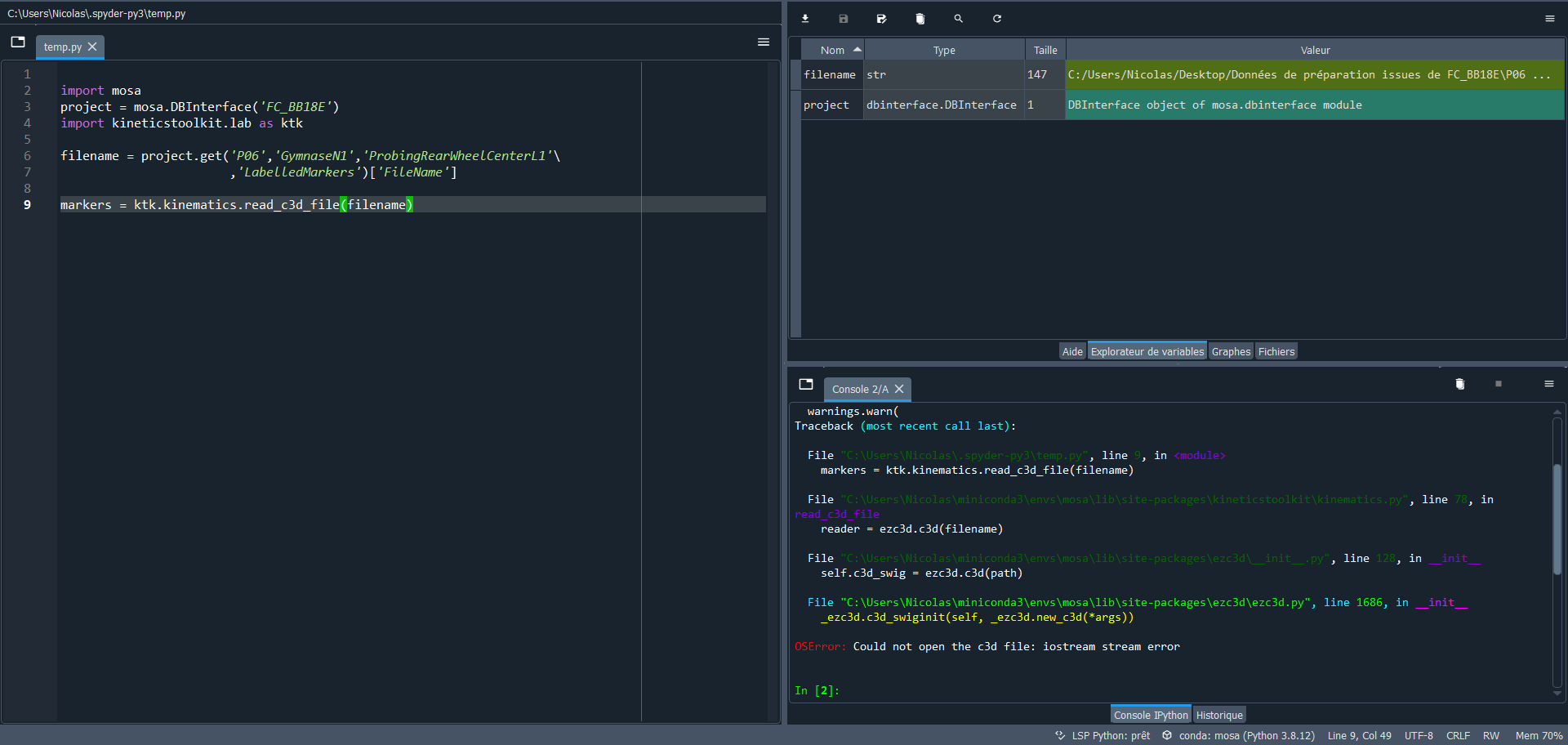
Task: Open the IPython console options menu
Action: [x=1549, y=384]
